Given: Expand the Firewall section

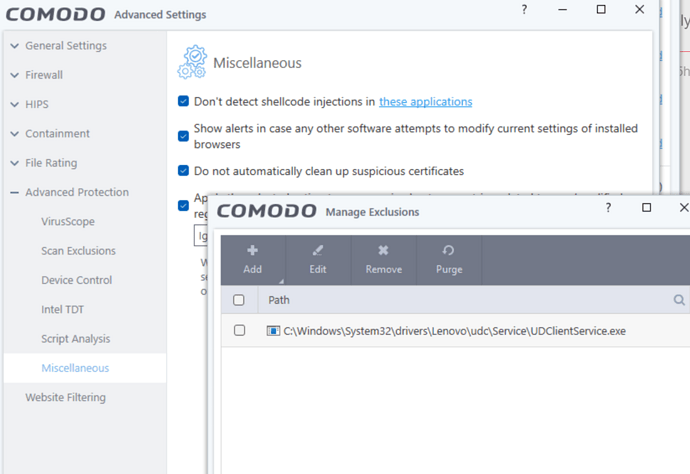Looking at the screenshot, I should click(44, 75).
